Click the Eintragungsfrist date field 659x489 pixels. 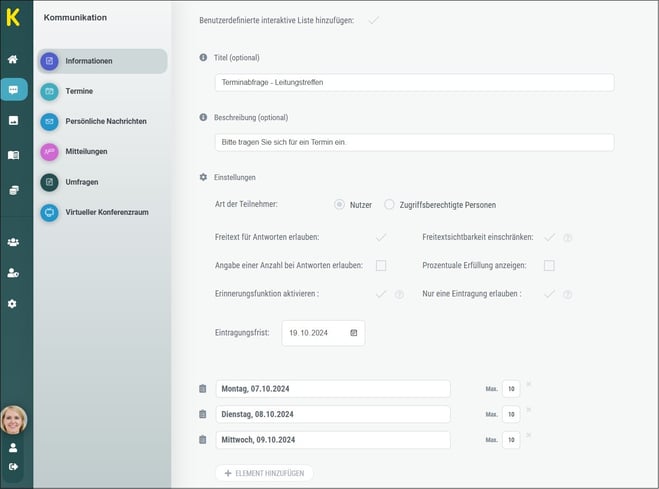323,333
